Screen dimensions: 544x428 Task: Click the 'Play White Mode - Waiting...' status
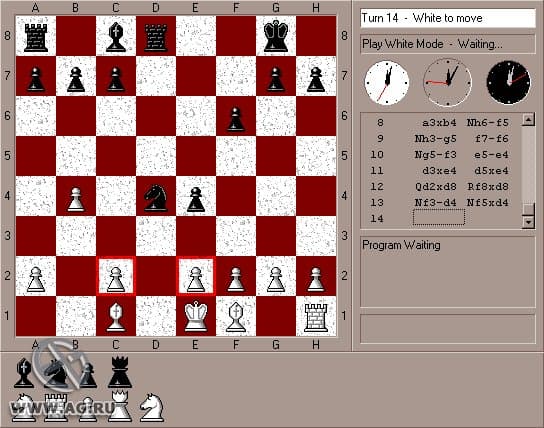click(448, 44)
